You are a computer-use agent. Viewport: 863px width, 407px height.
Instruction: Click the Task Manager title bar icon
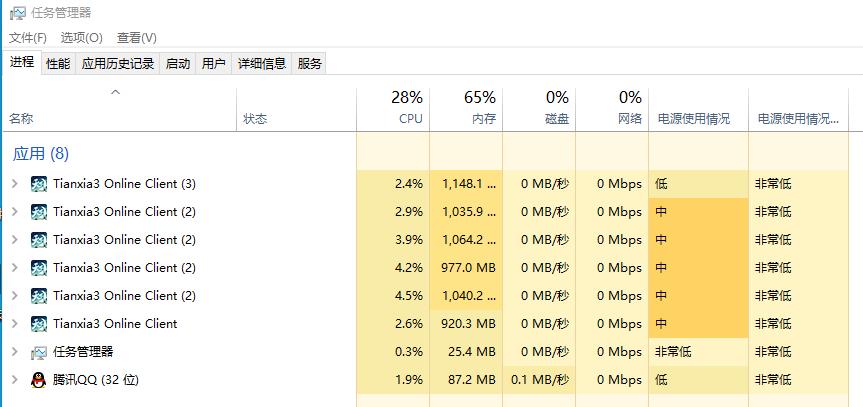coord(18,13)
